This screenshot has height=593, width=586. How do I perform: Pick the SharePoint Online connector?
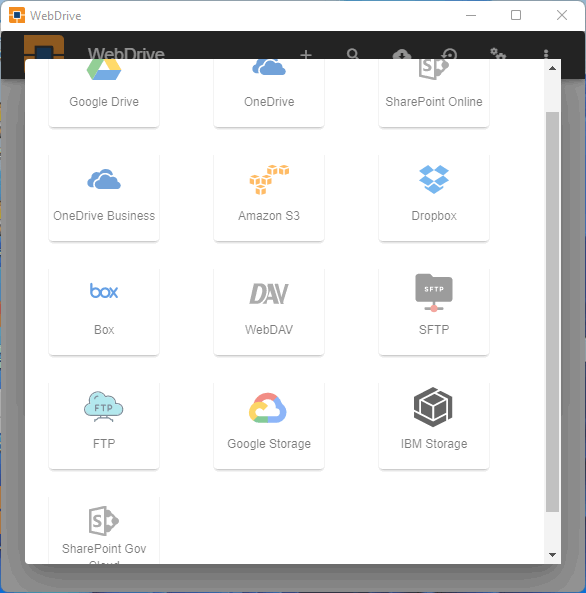(x=434, y=93)
